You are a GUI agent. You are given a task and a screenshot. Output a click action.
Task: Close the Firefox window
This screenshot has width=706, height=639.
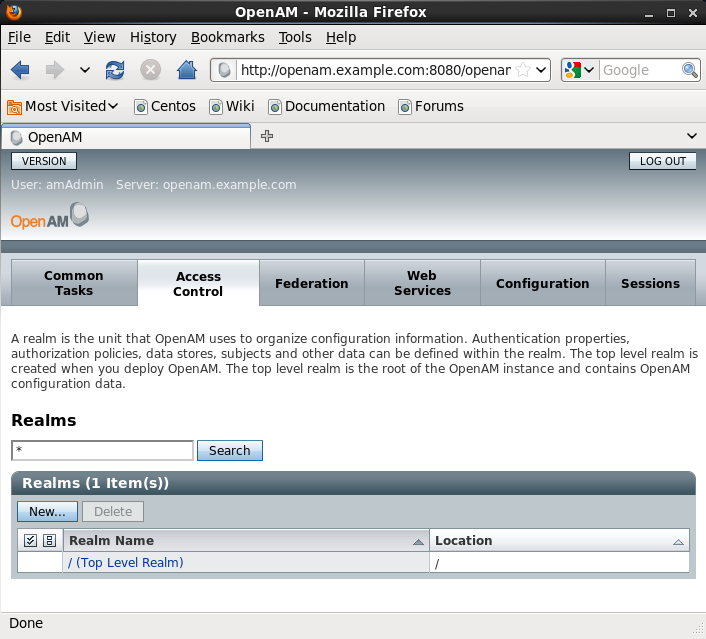point(693,13)
